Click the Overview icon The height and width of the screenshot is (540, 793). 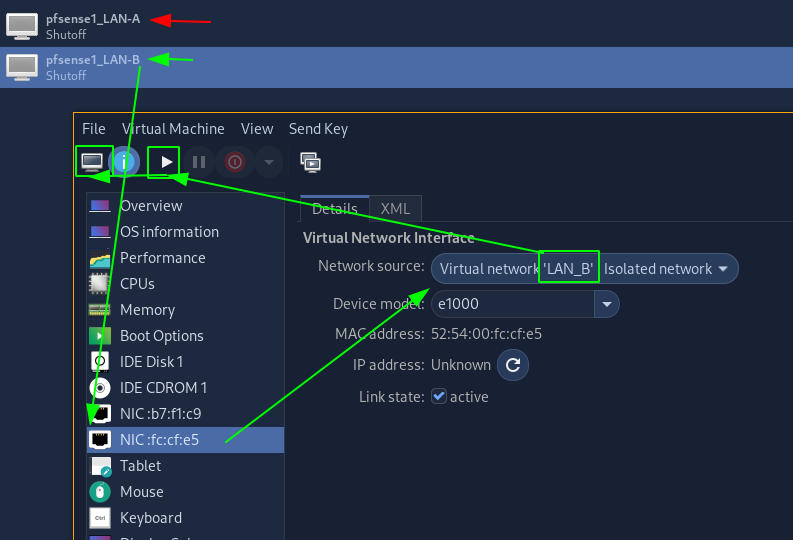[100, 206]
